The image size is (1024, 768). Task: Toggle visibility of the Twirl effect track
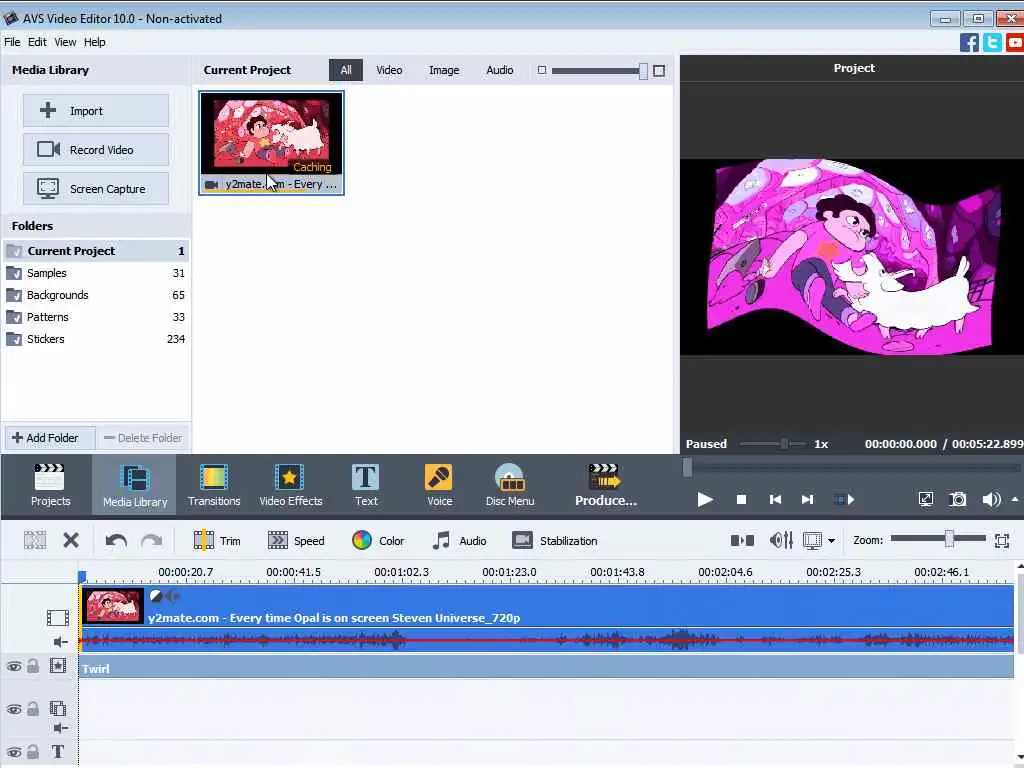[x=14, y=667]
